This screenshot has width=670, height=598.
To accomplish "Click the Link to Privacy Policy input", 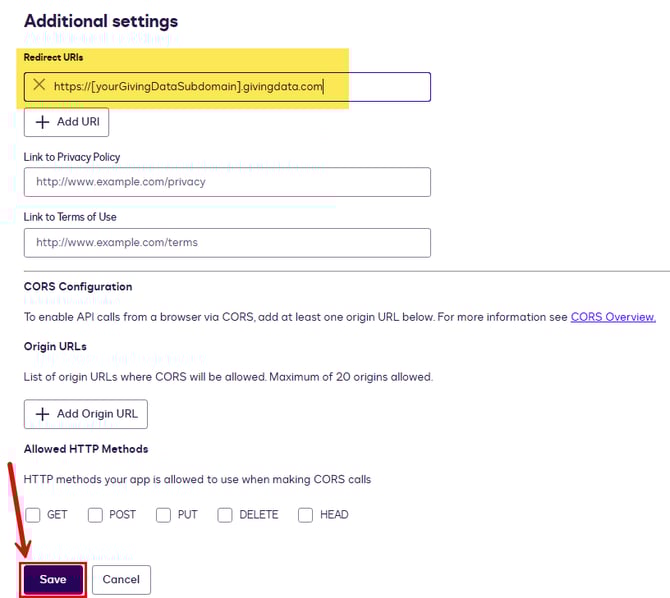I will pos(227,182).
